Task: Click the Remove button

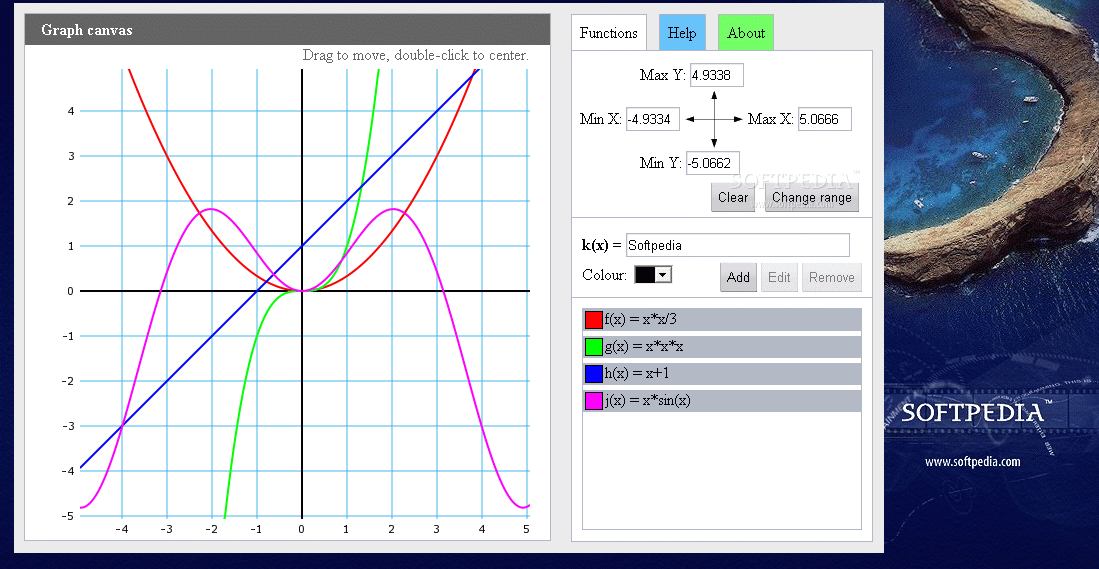Action: point(832,277)
